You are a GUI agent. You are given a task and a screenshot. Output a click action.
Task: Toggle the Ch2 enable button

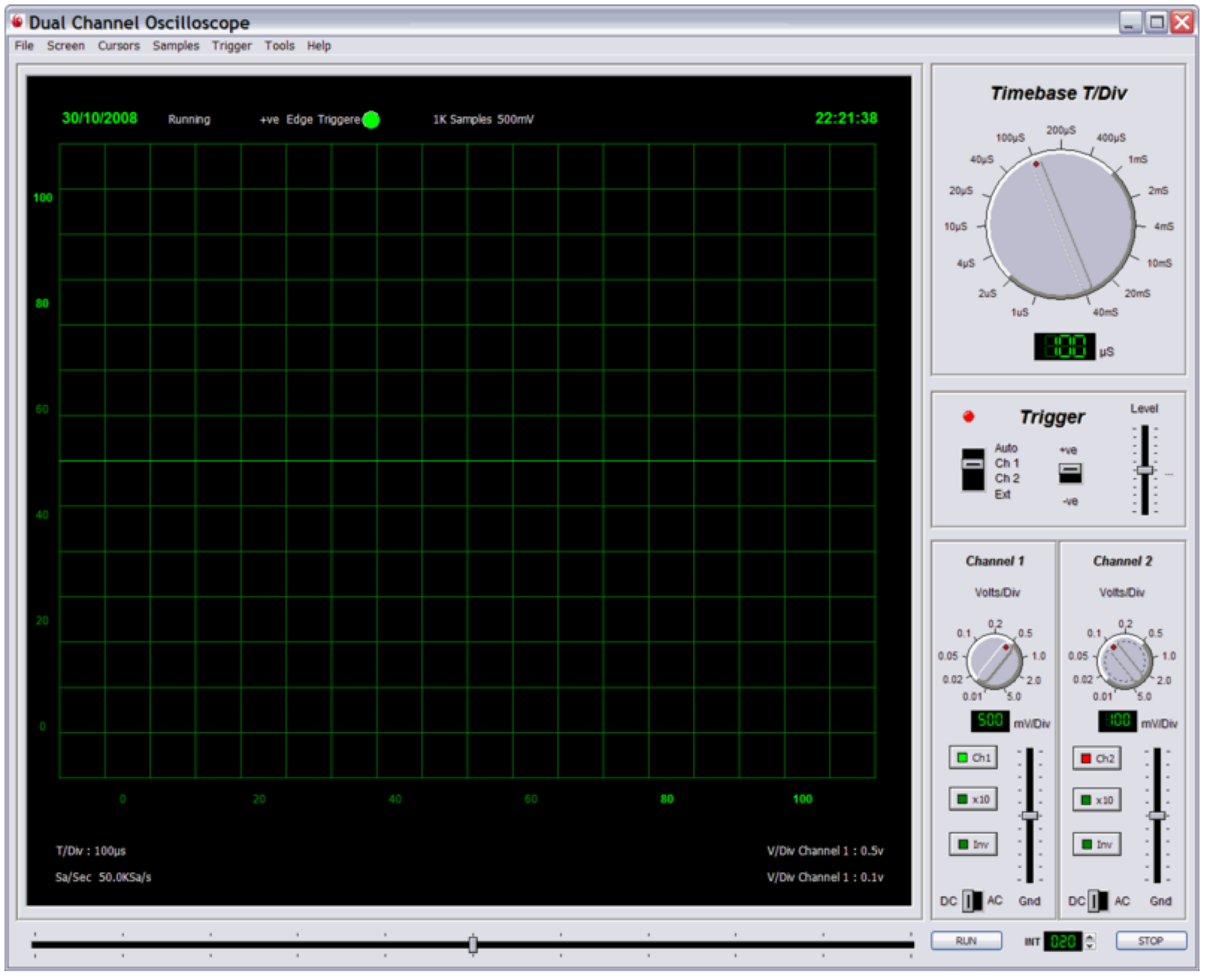pyautogui.click(x=1097, y=758)
